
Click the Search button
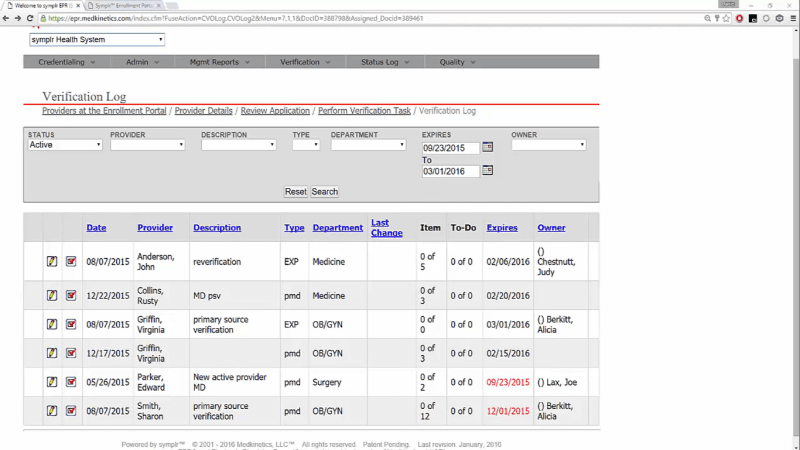pyautogui.click(x=325, y=192)
